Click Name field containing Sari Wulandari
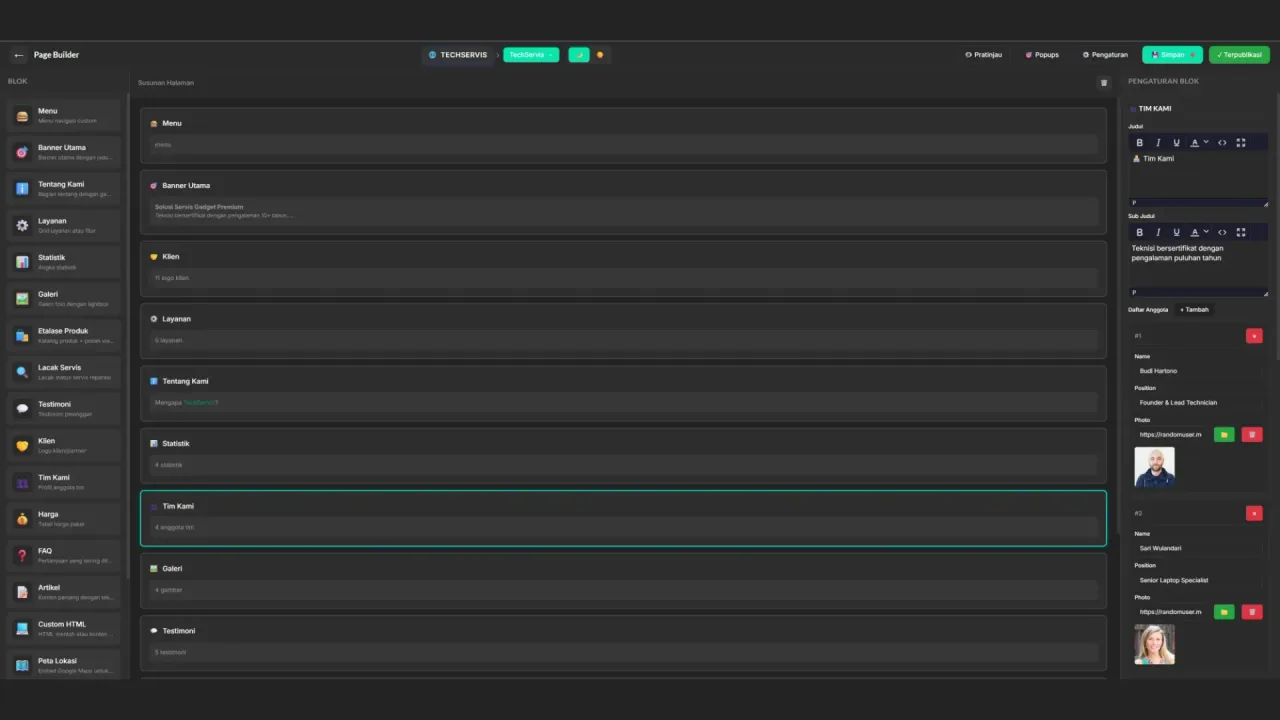Viewport: 1280px width, 720px height. 1198,548
